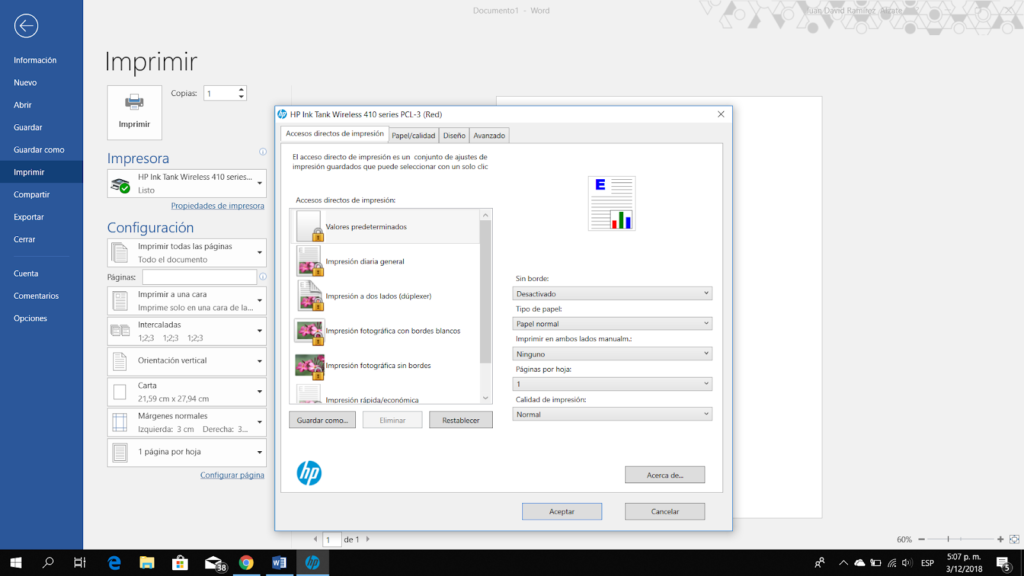Switch to the Papel/calidad tab
Viewport: 1024px width, 576px height.
(x=413, y=135)
